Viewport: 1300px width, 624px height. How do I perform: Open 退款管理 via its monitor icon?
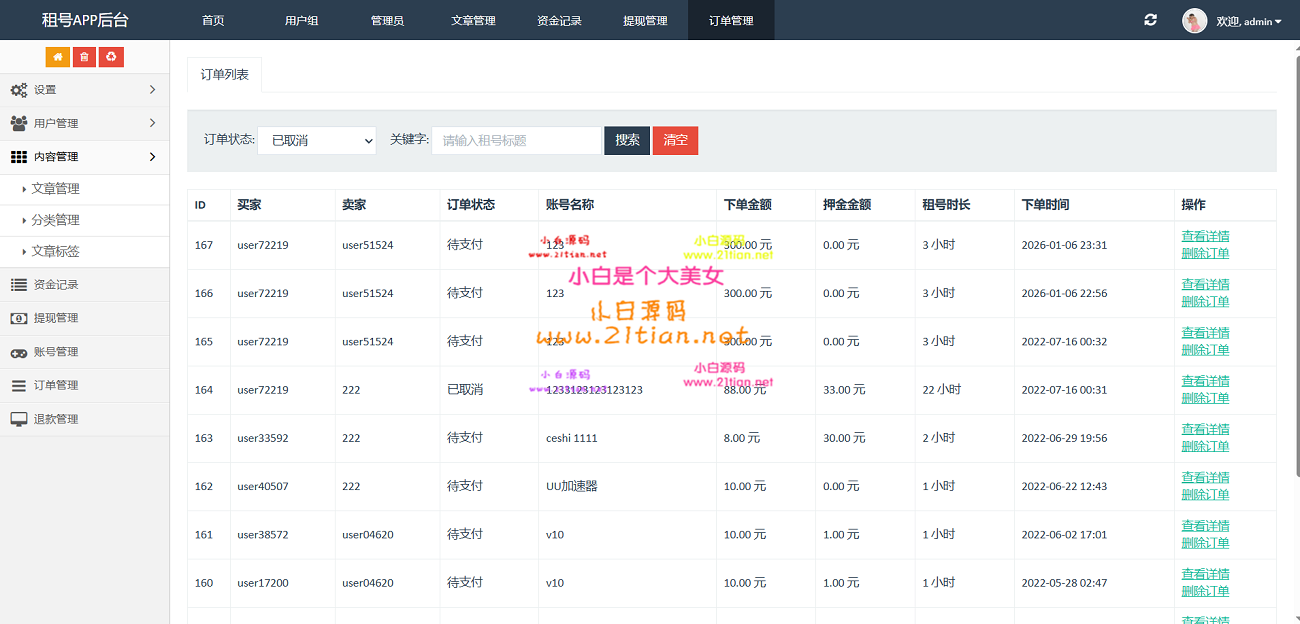[x=19, y=419]
